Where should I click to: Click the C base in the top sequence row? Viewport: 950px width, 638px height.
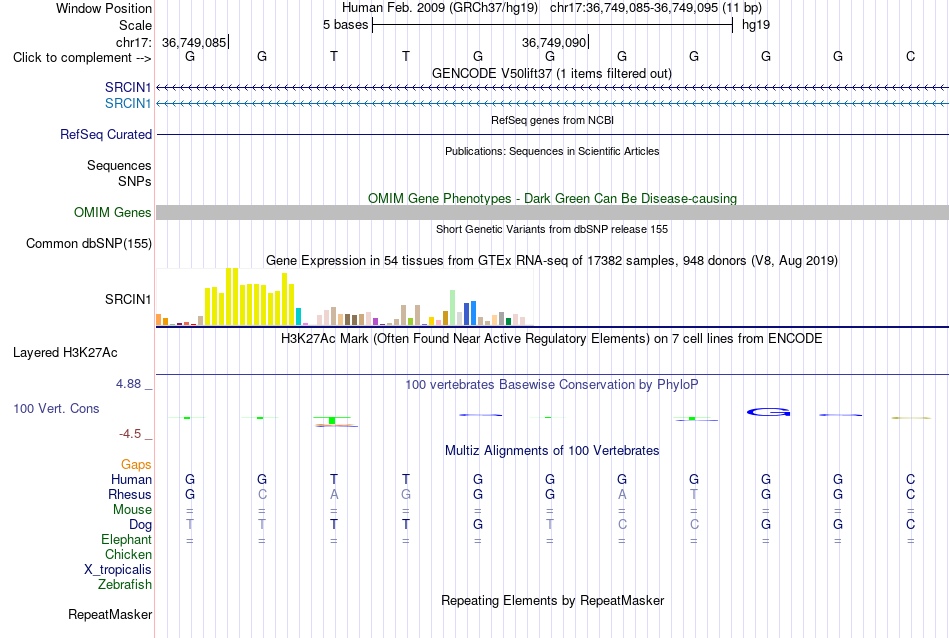(910, 56)
